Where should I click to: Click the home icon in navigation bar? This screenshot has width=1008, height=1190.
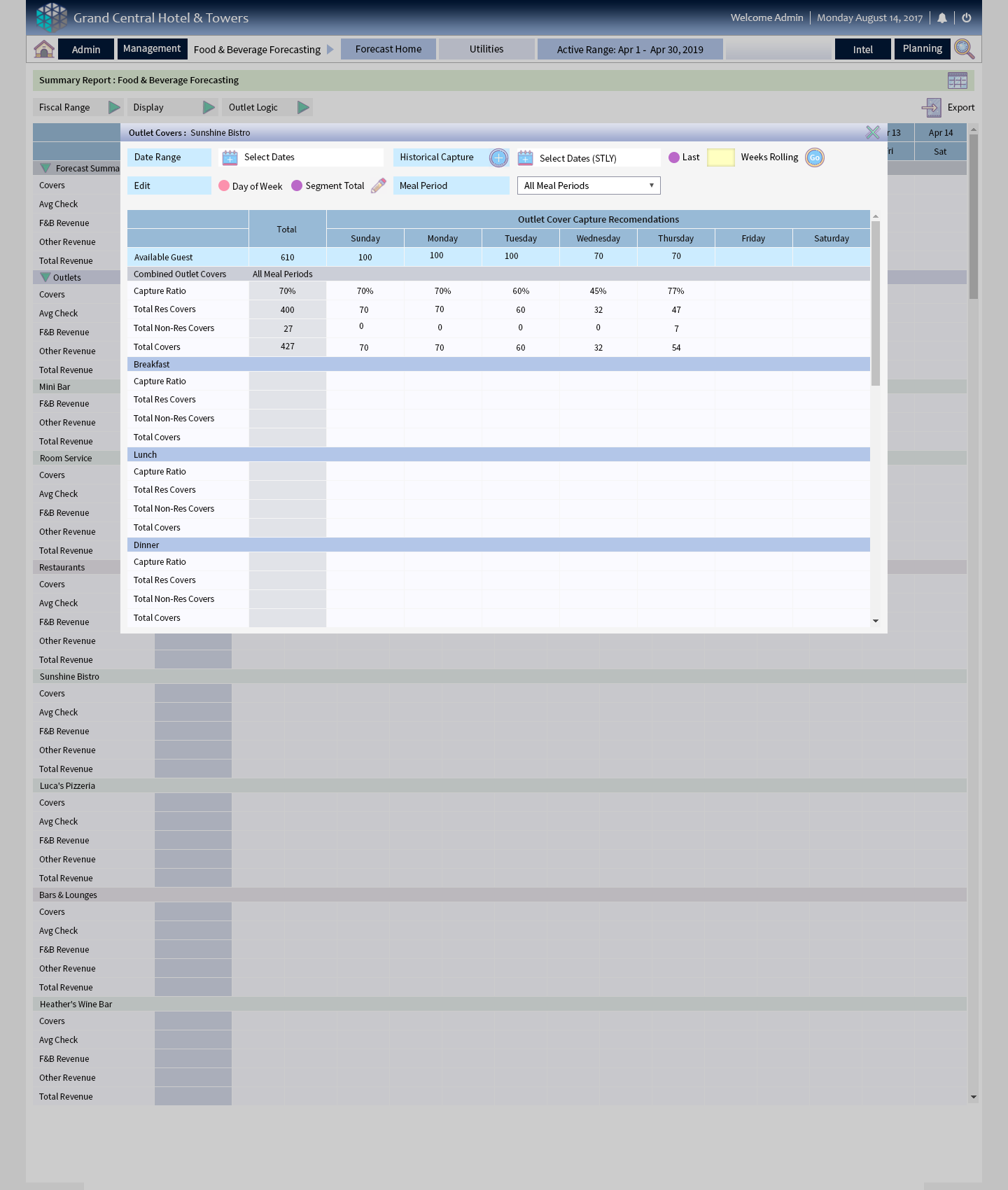click(x=44, y=49)
